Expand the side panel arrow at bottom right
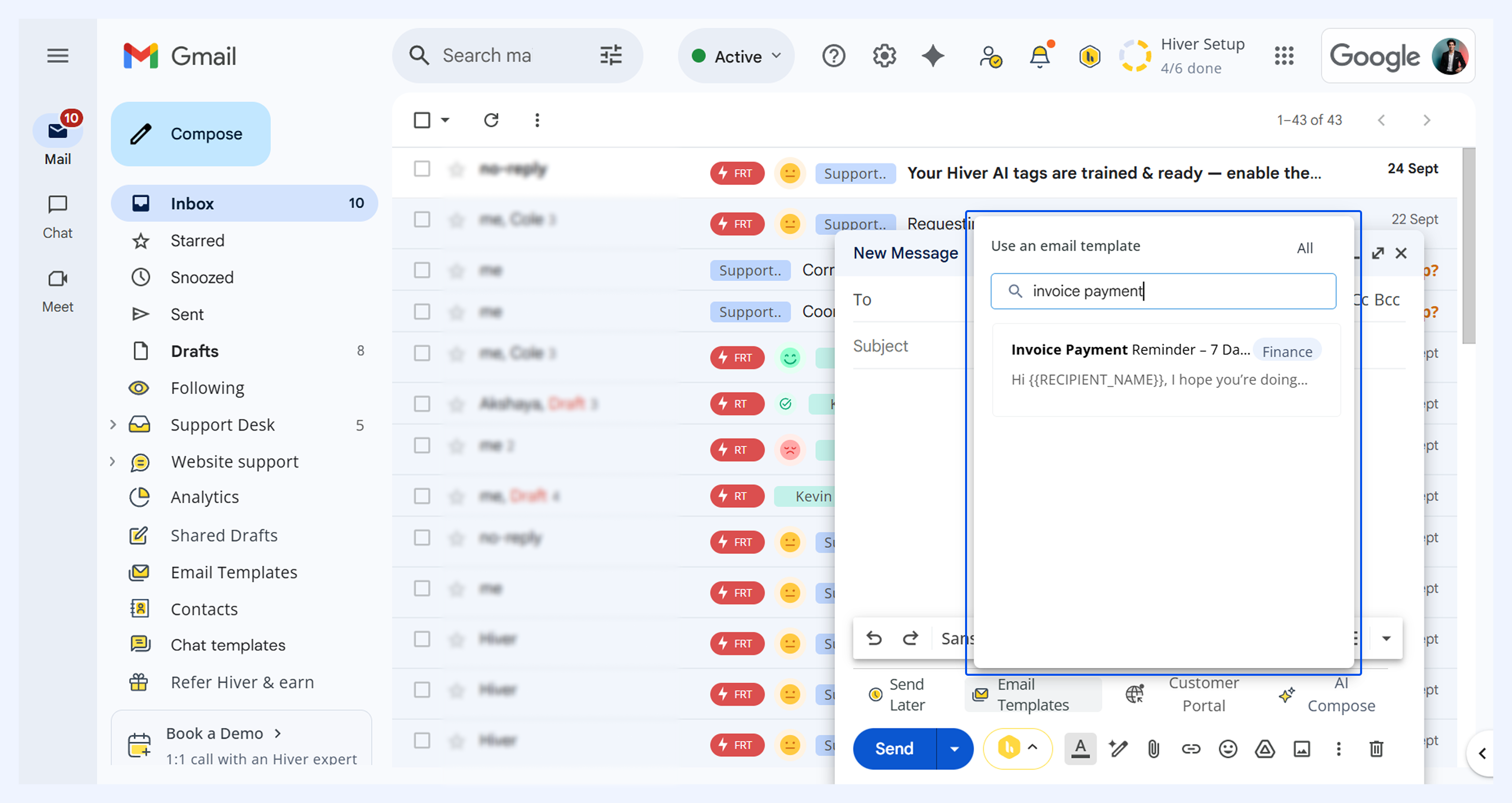The image size is (1512, 803). (x=1482, y=753)
